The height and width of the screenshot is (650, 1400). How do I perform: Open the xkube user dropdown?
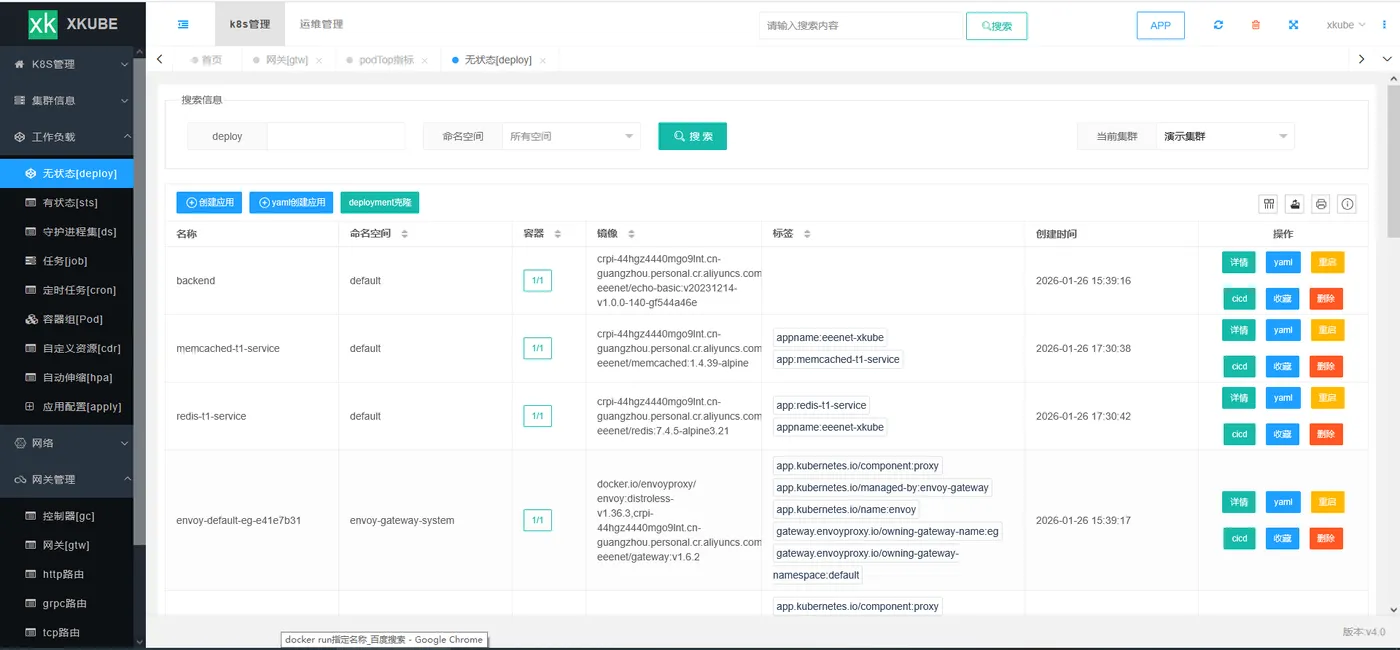pos(1346,25)
